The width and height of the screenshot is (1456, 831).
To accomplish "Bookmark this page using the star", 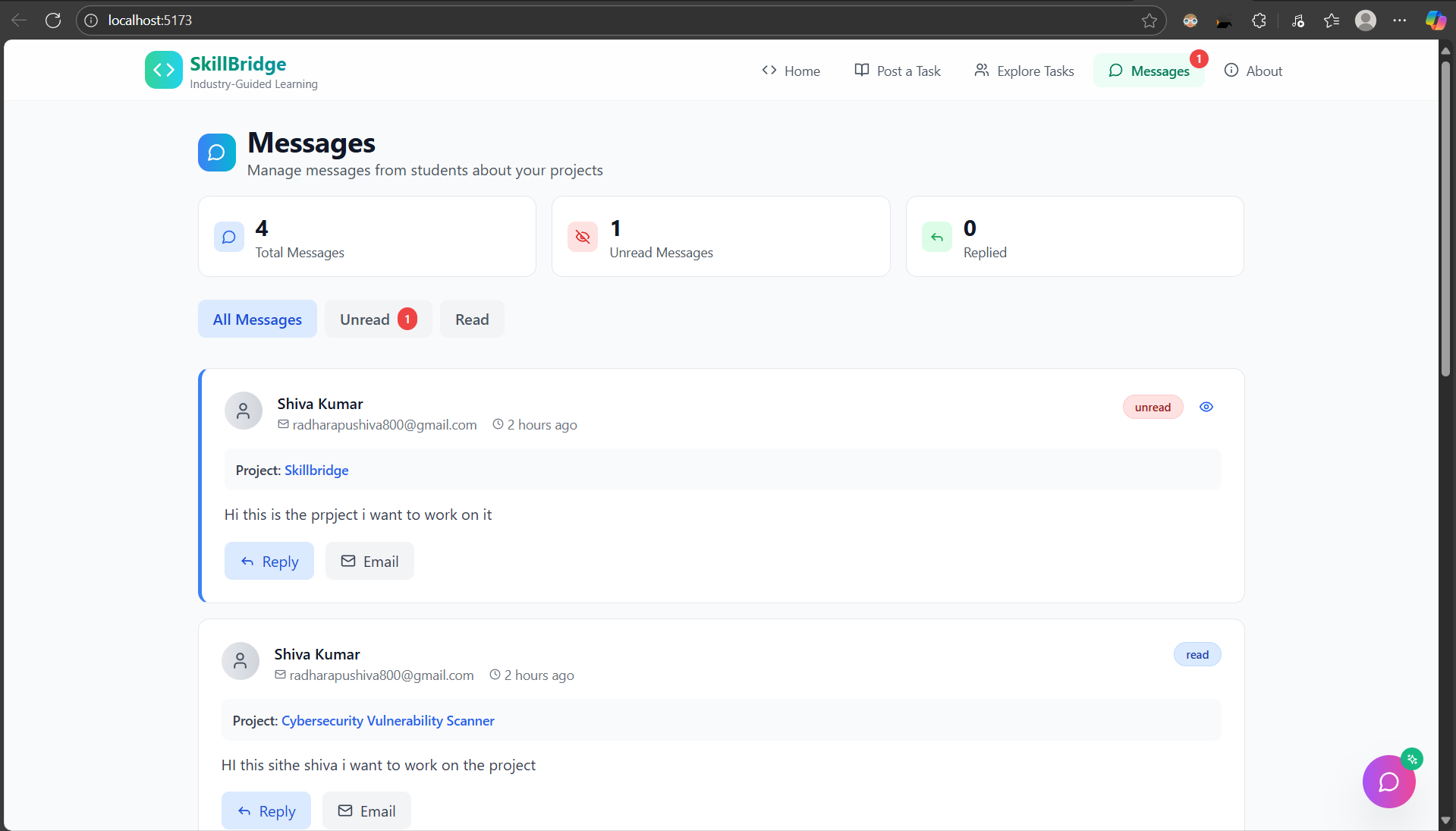I will [x=1149, y=20].
